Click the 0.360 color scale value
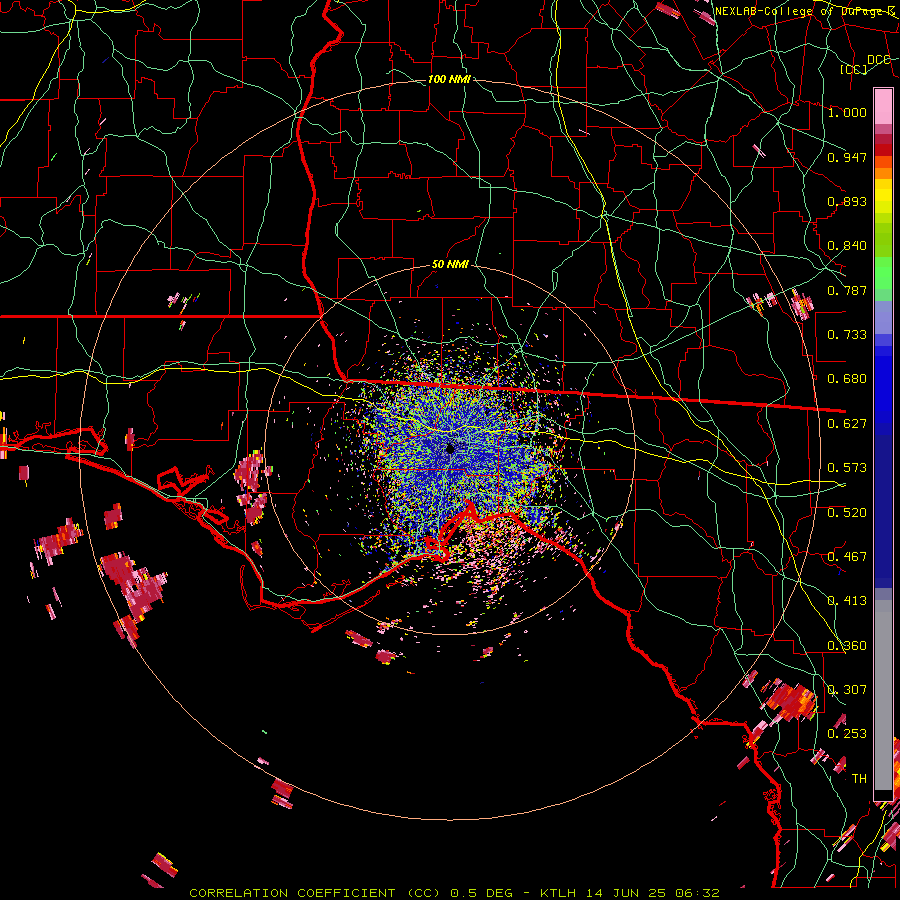This screenshot has width=900, height=900. (x=847, y=646)
